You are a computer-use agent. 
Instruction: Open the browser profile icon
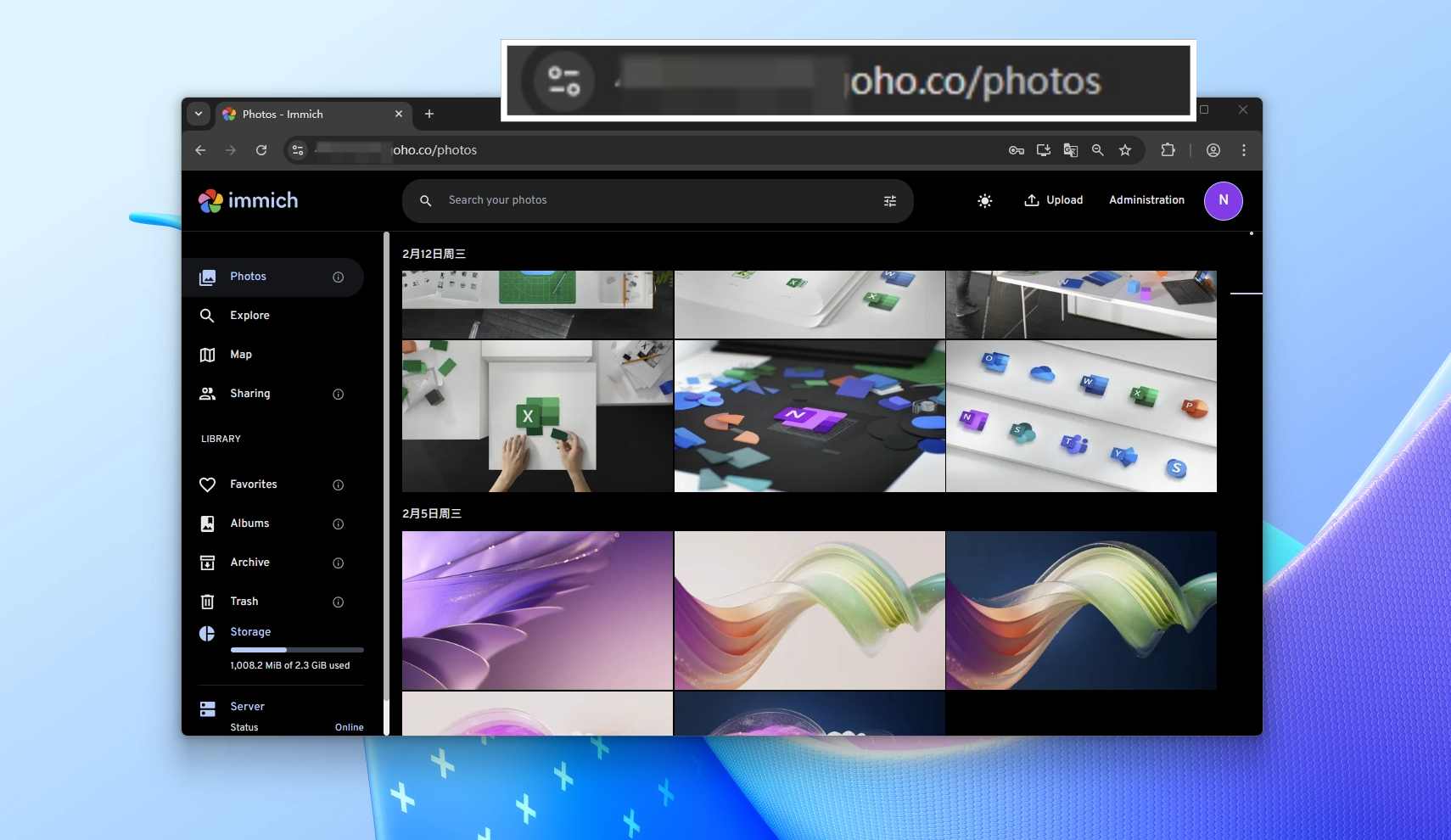coord(1213,150)
